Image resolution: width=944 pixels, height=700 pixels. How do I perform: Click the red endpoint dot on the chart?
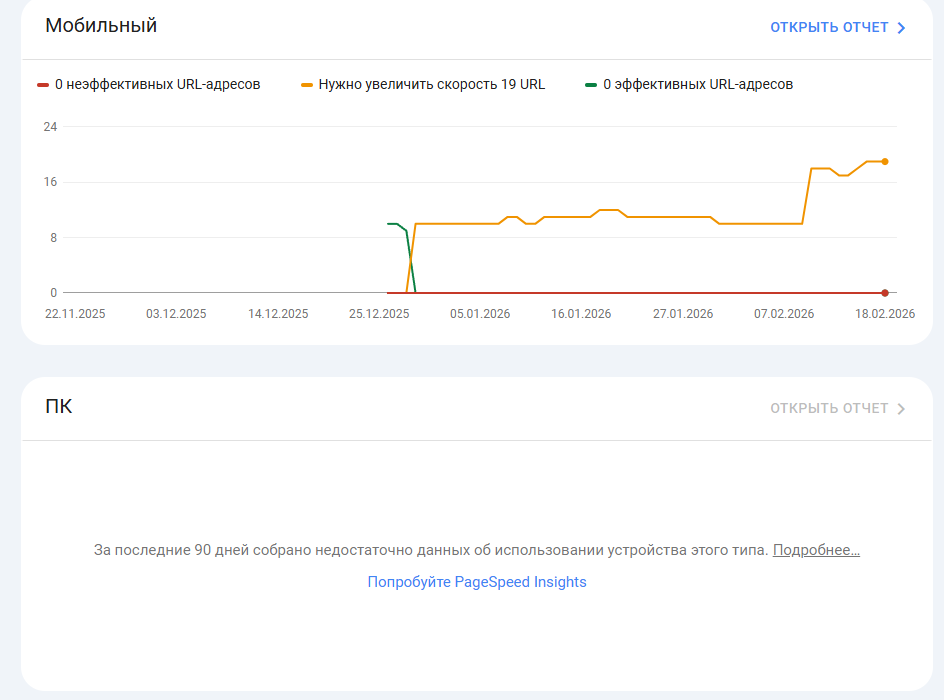point(885,293)
